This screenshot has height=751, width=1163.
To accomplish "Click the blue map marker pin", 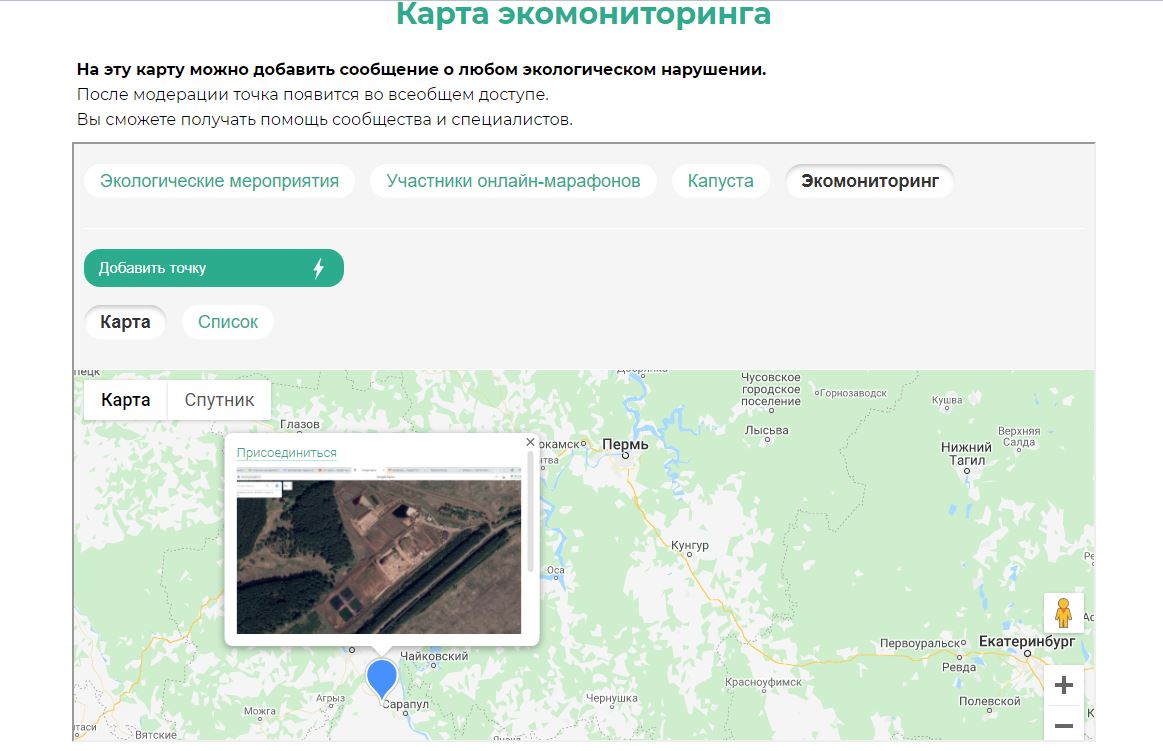I will pos(382,679).
